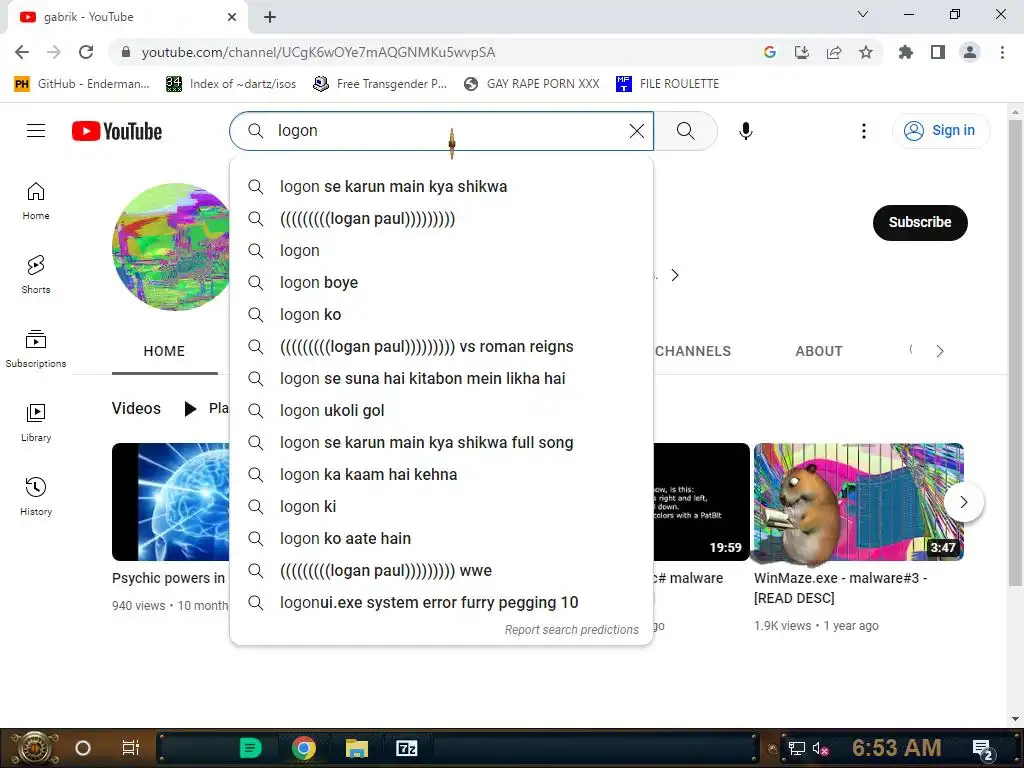Click 'Report search predictions' link

click(x=571, y=630)
